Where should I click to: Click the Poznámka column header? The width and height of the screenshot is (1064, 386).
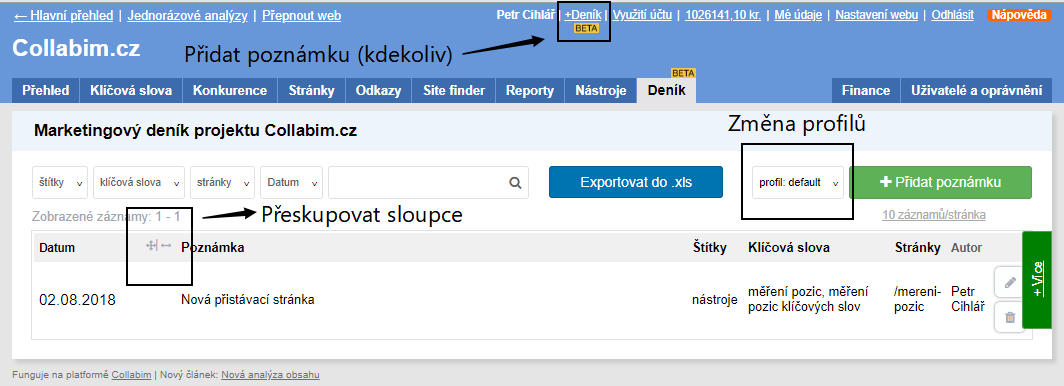pyautogui.click(x=212, y=248)
